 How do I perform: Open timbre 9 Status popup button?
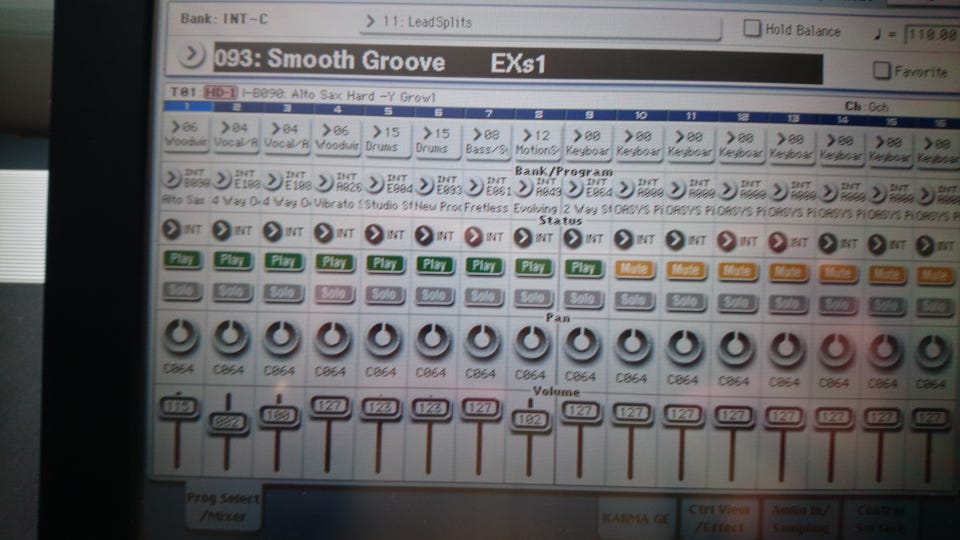click(573, 239)
